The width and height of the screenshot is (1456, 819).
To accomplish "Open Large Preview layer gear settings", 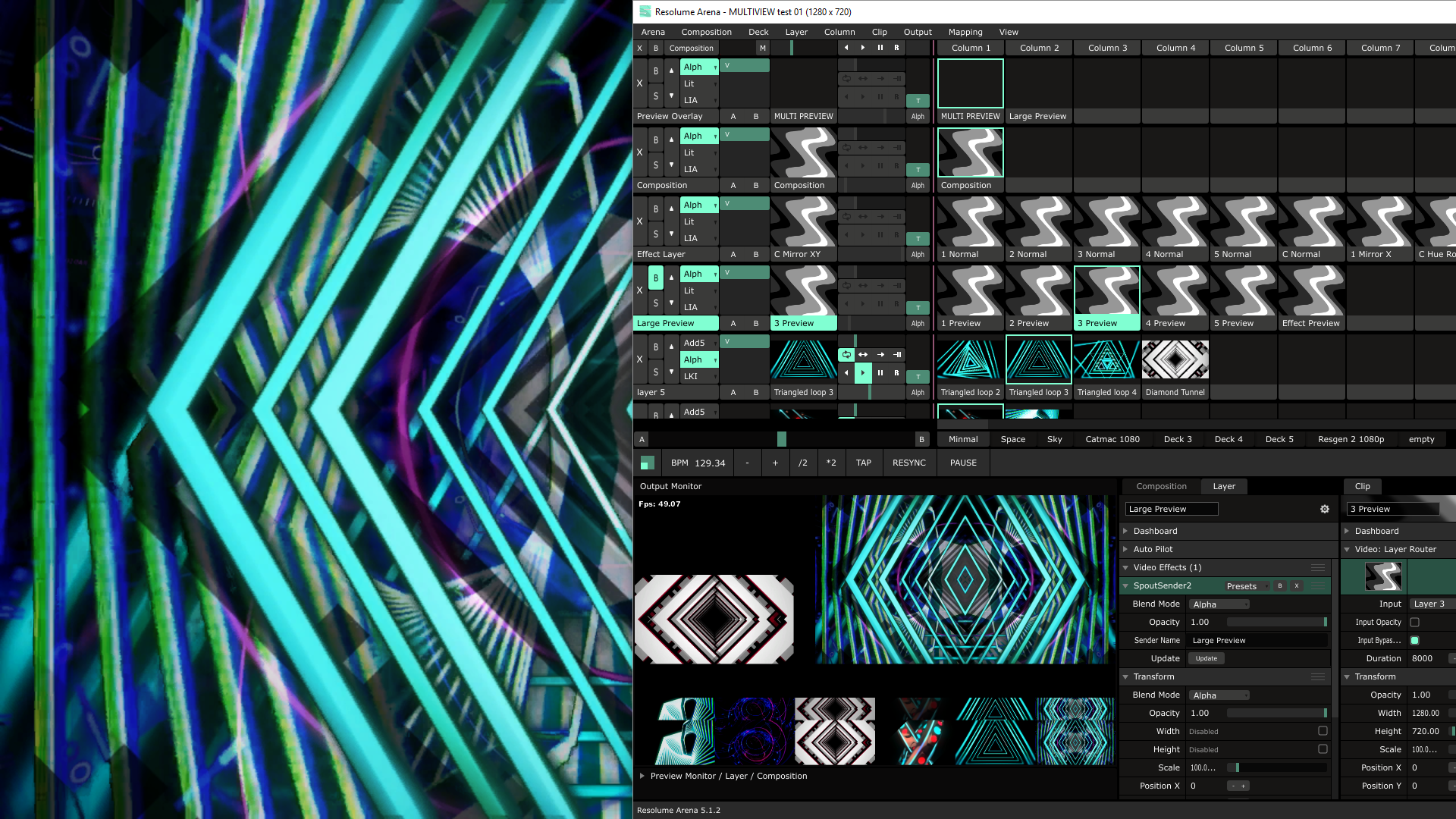I will click(1324, 509).
